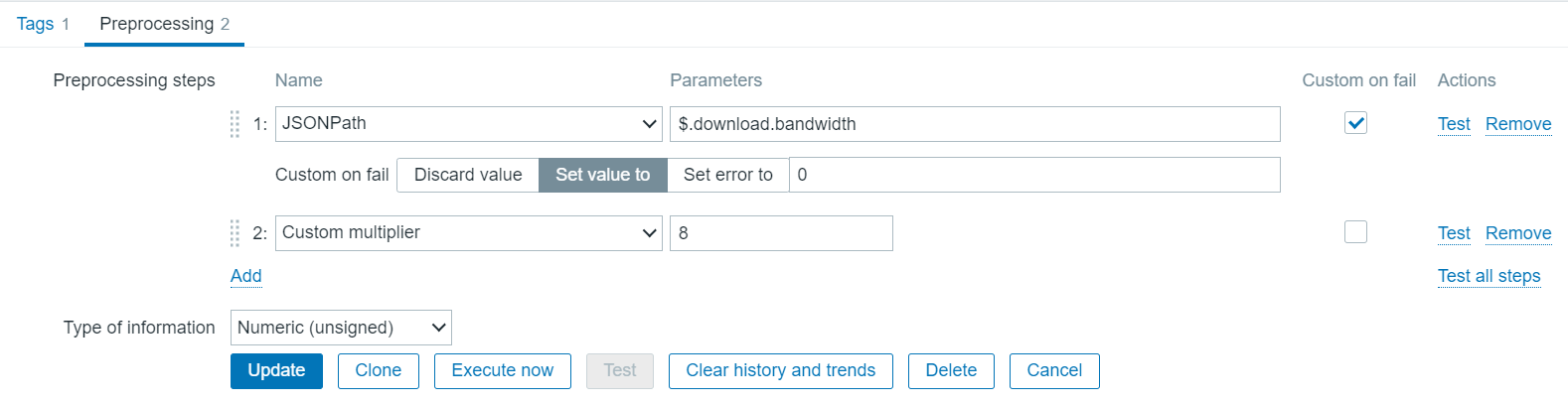Viewport: 1568px width, 406px height.
Task: Add a new preprocessing step
Action: tap(246, 276)
